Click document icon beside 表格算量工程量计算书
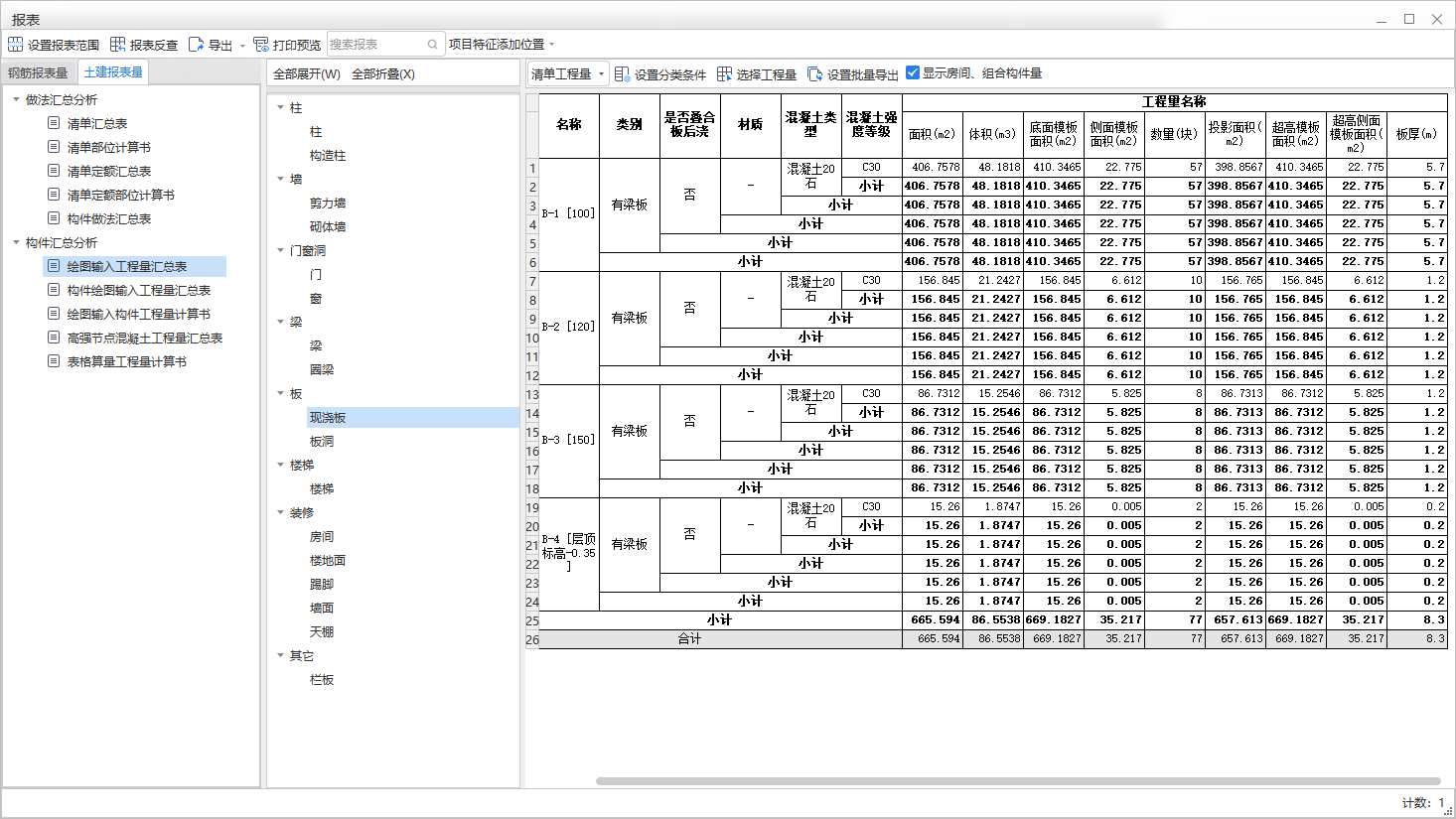Image resolution: width=1456 pixels, height=819 pixels. point(54,361)
